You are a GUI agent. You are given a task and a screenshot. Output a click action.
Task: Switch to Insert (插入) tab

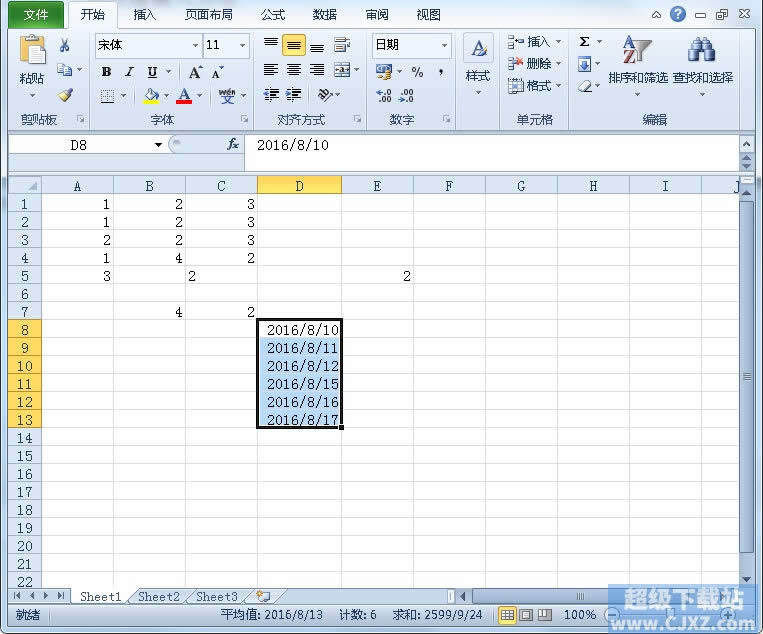pyautogui.click(x=145, y=15)
